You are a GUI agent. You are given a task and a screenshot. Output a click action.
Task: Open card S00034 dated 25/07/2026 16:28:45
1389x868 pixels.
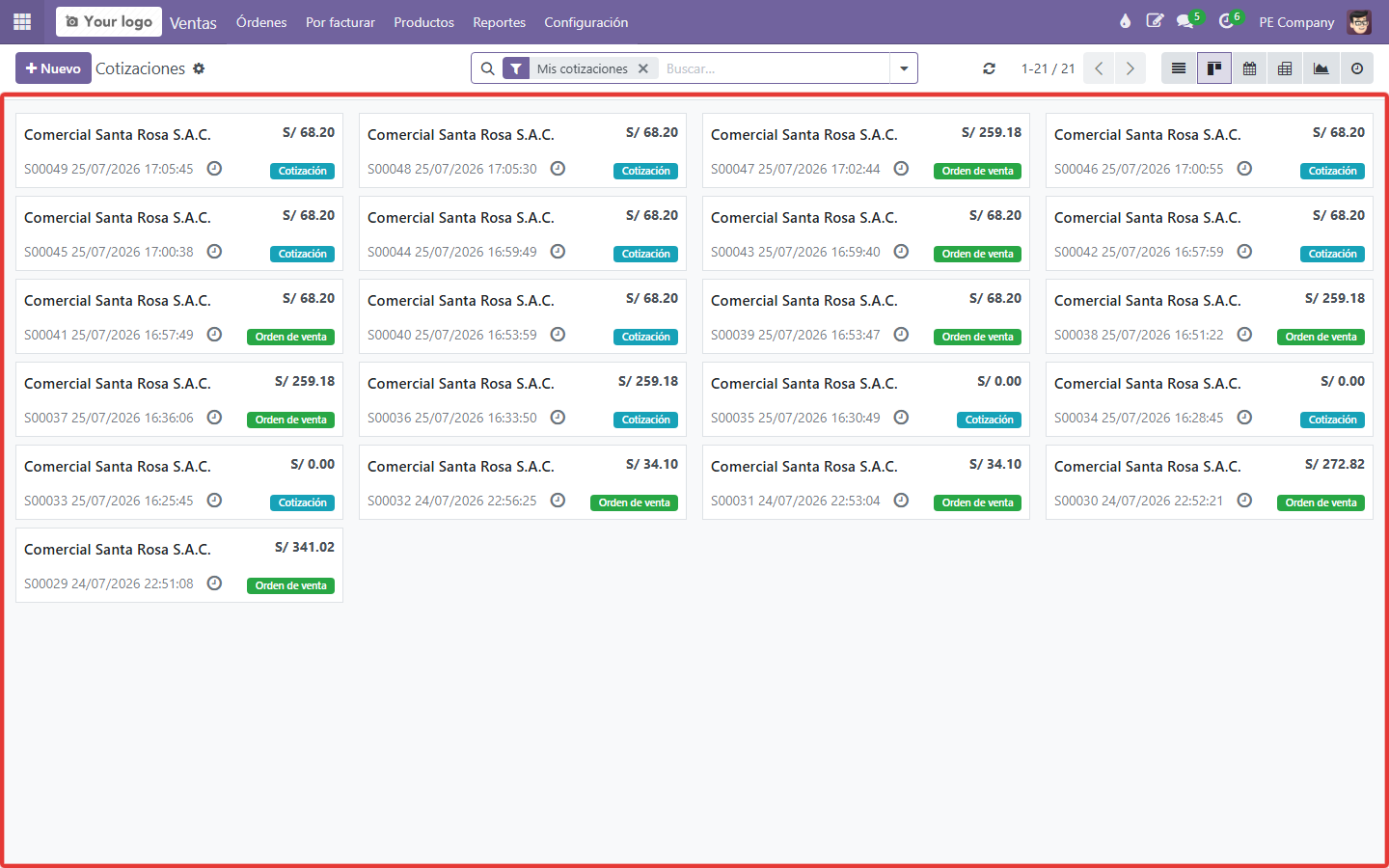[1210, 399]
